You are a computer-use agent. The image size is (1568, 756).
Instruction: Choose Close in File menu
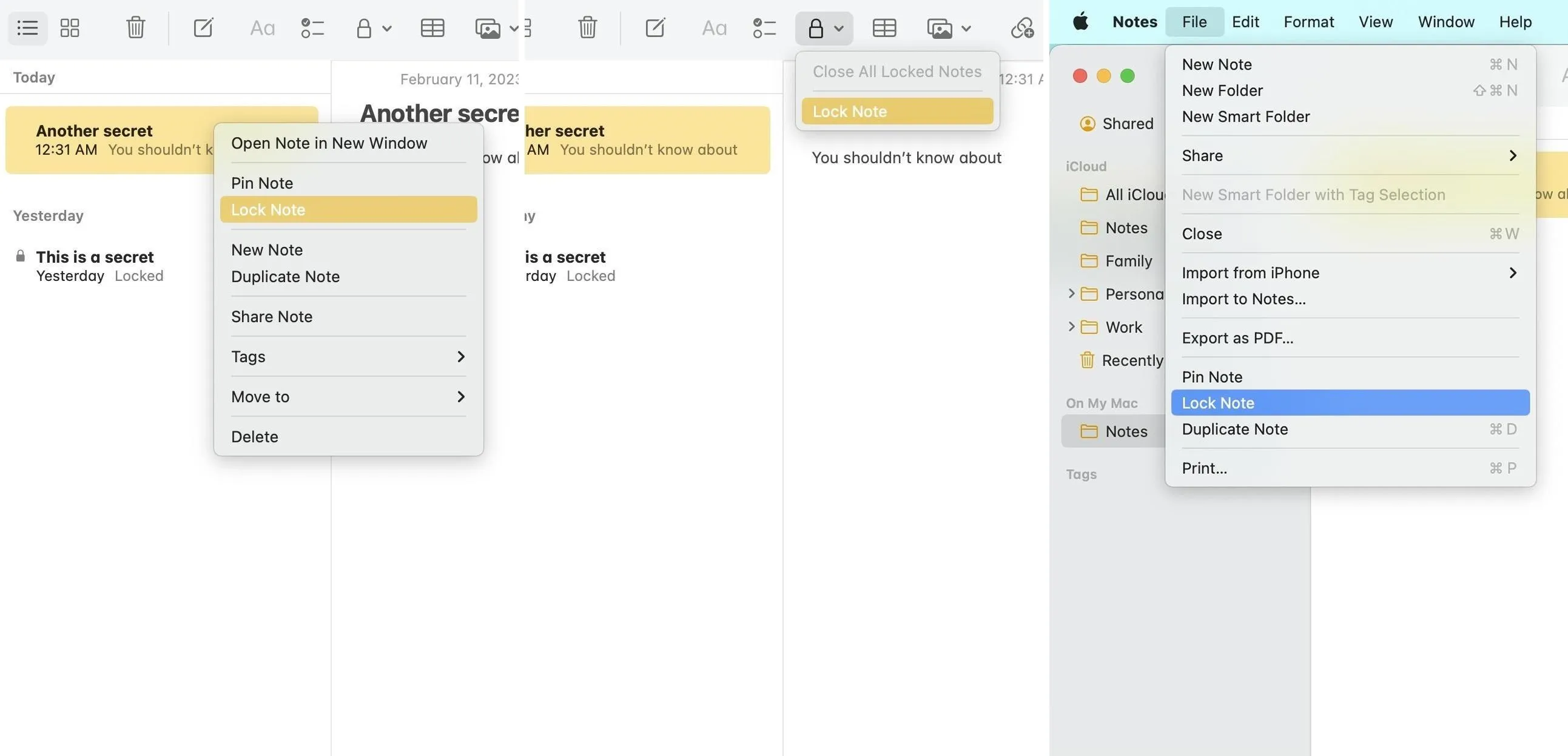(1350, 234)
